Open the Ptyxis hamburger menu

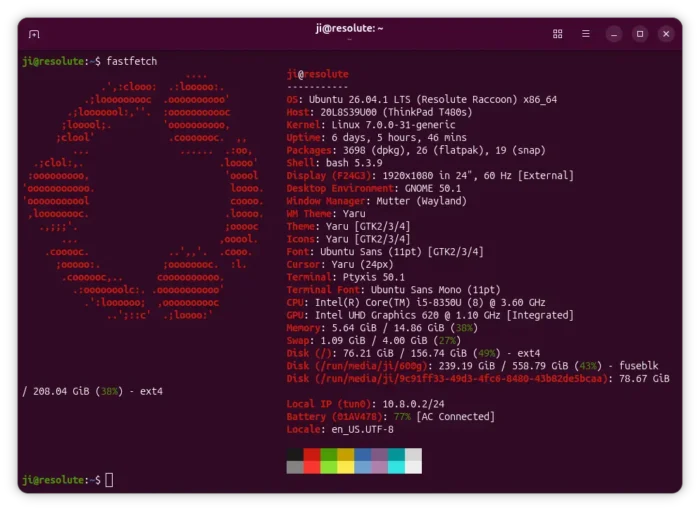[x=586, y=34]
